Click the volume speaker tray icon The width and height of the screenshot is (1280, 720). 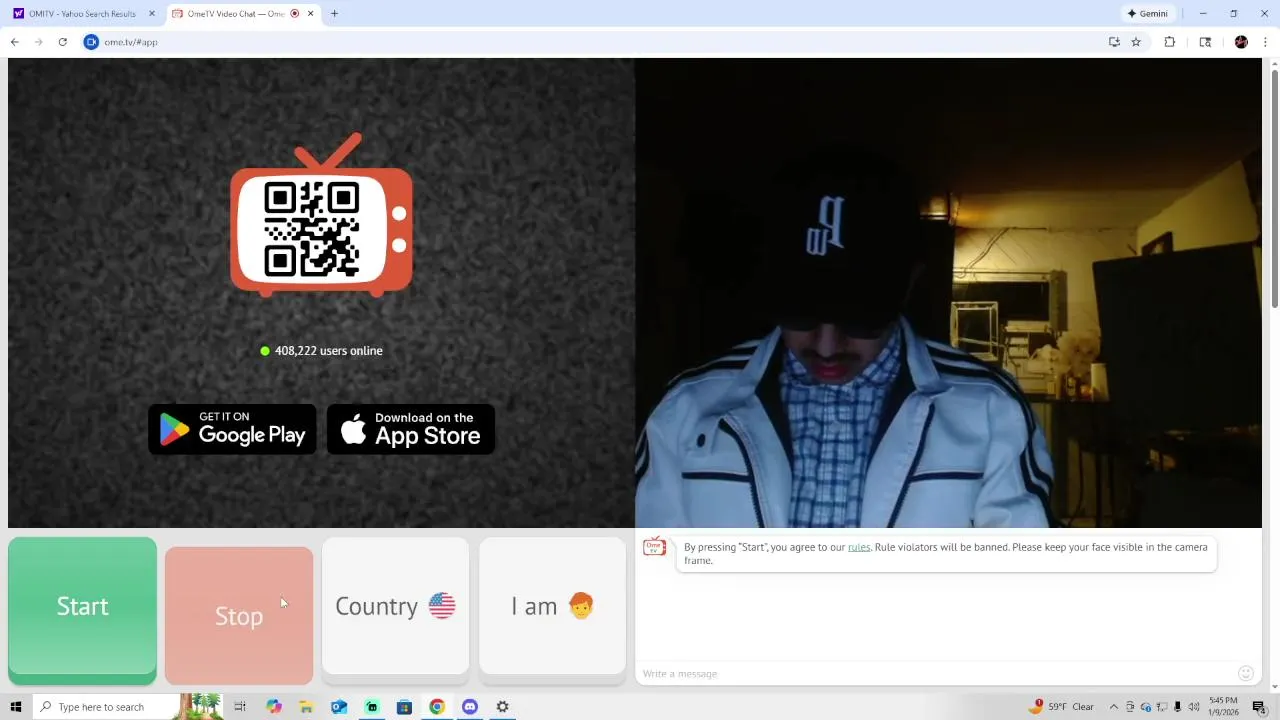click(x=1194, y=707)
